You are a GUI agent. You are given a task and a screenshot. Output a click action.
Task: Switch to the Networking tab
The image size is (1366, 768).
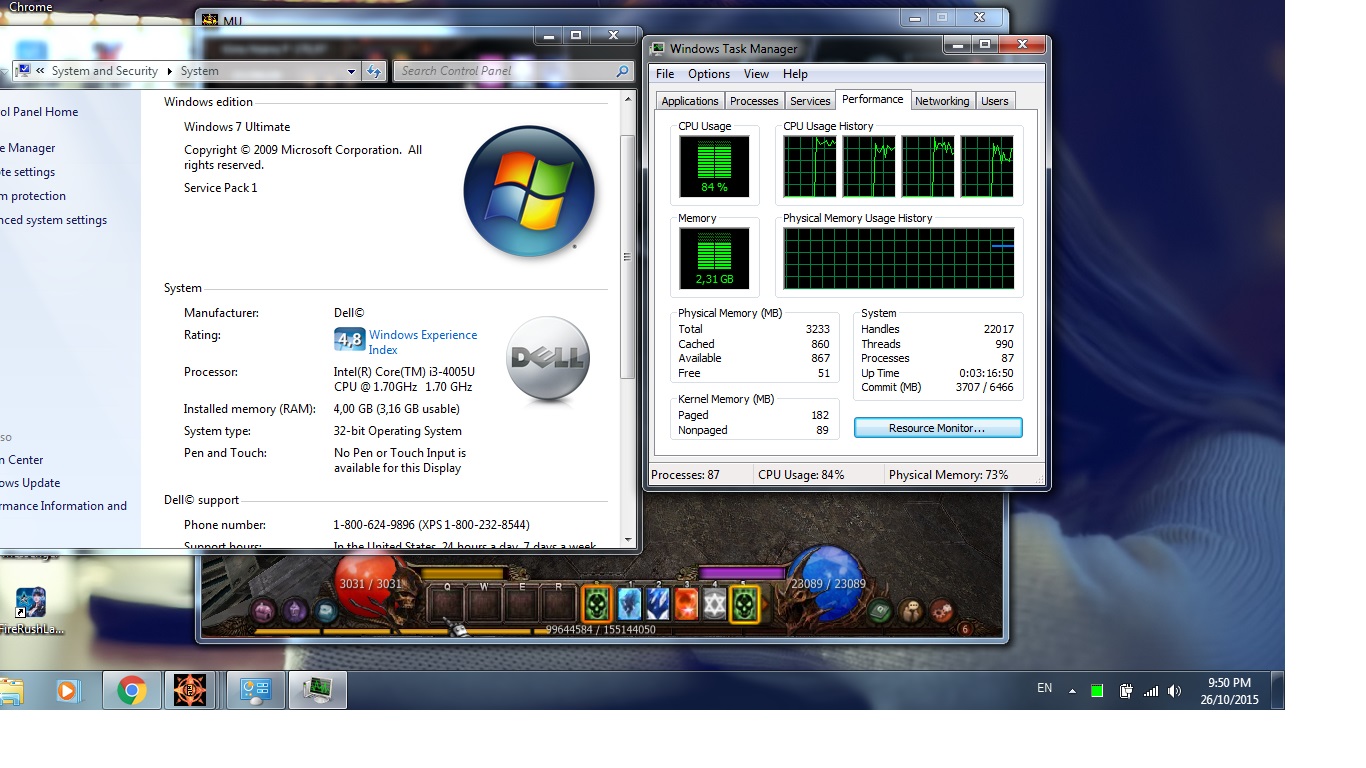(x=942, y=101)
